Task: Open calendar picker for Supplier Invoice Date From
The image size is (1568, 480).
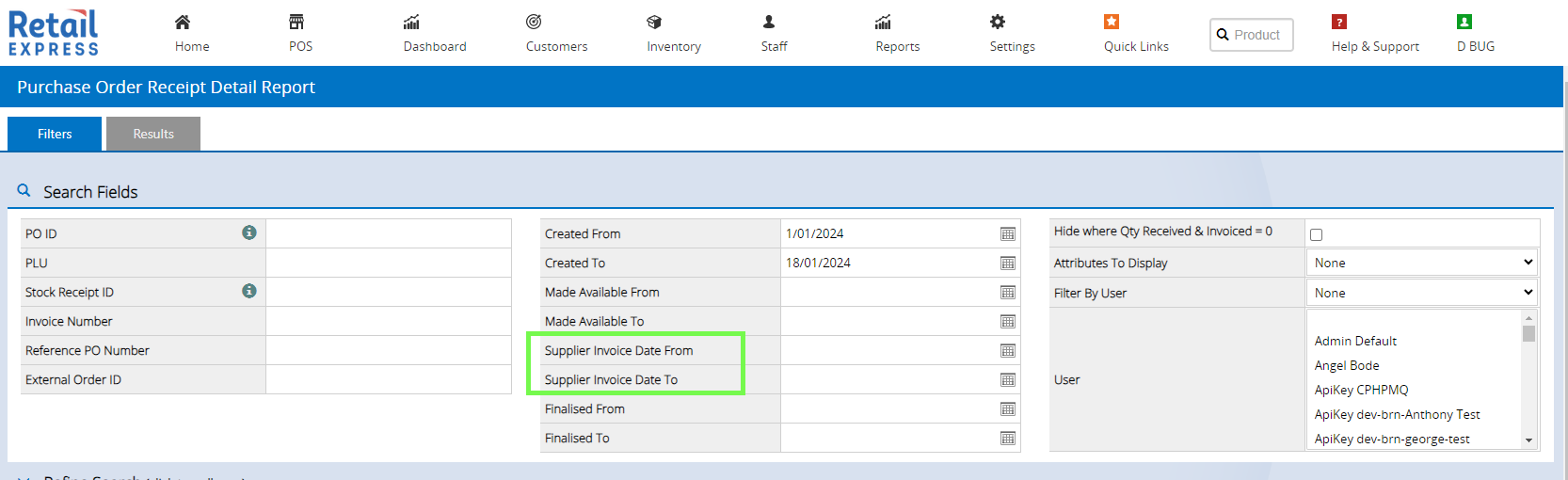Action: point(1008,351)
